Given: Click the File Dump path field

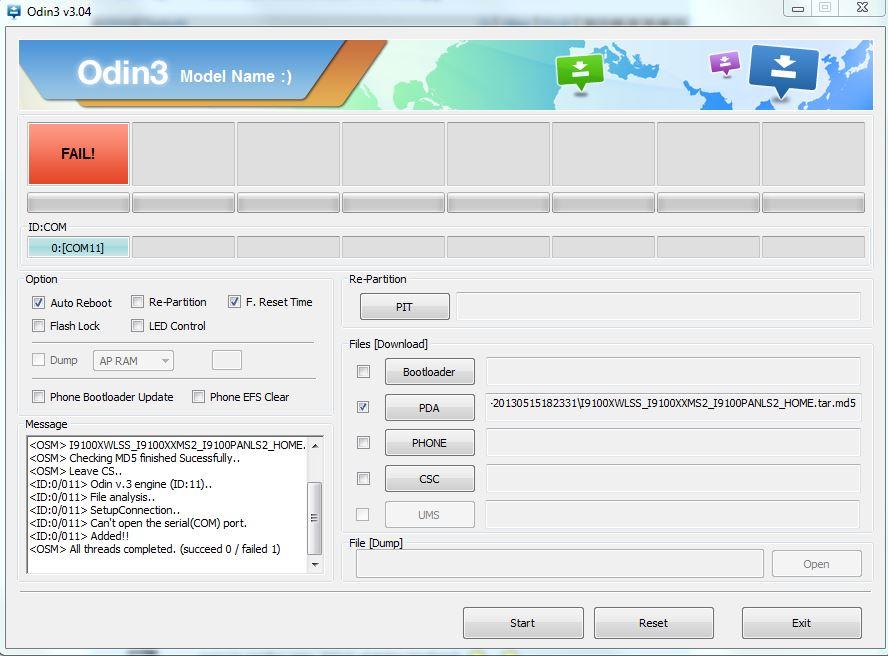Looking at the screenshot, I should coord(560,564).
